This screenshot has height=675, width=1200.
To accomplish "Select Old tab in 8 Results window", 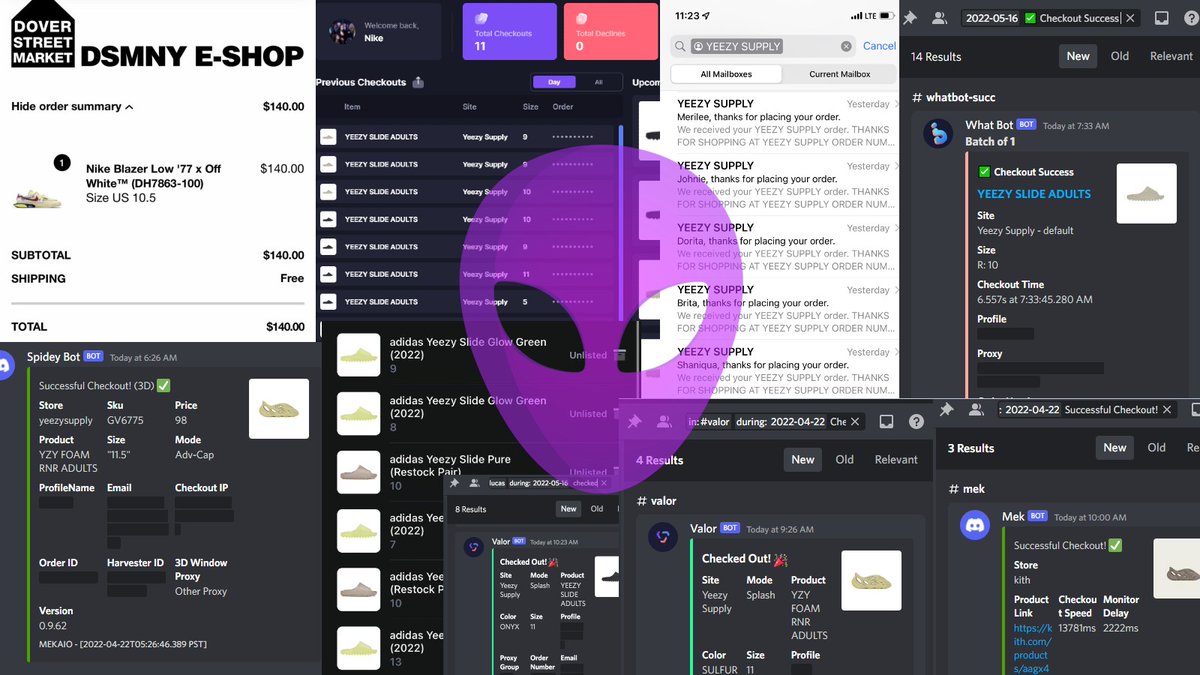I will tap(597, 509).
